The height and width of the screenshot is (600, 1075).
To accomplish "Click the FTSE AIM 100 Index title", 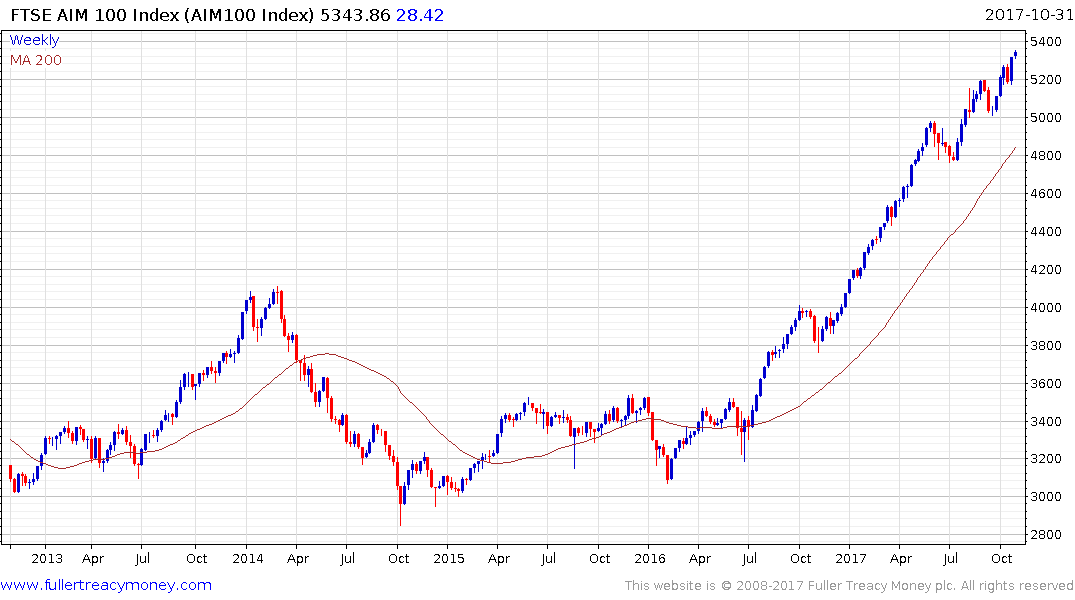I will [162, 14].
